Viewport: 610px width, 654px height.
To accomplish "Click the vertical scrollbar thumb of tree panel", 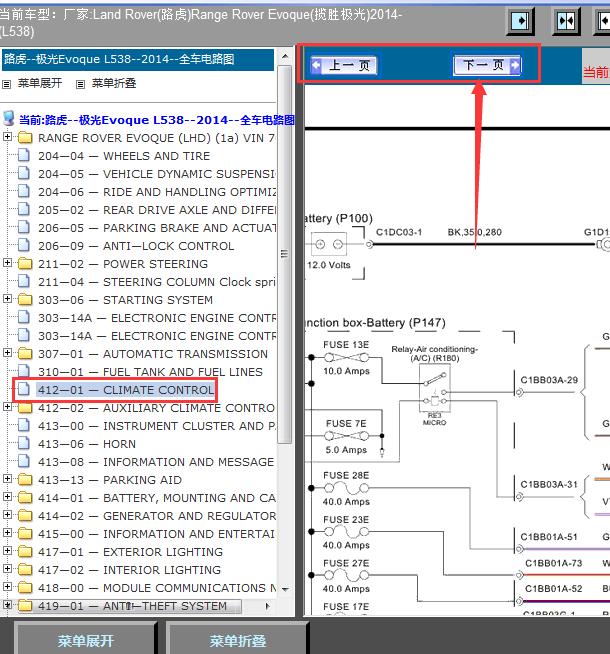I will (285, 254).
